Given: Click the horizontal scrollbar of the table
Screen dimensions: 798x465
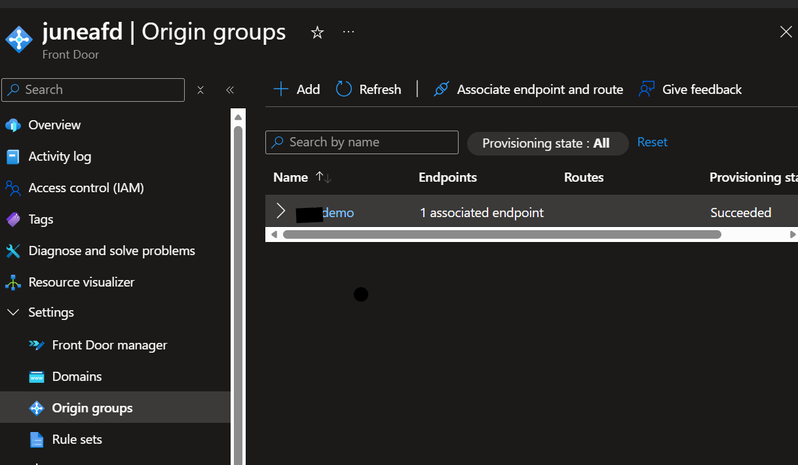Looking at the screenshot, I should (501, 234).
